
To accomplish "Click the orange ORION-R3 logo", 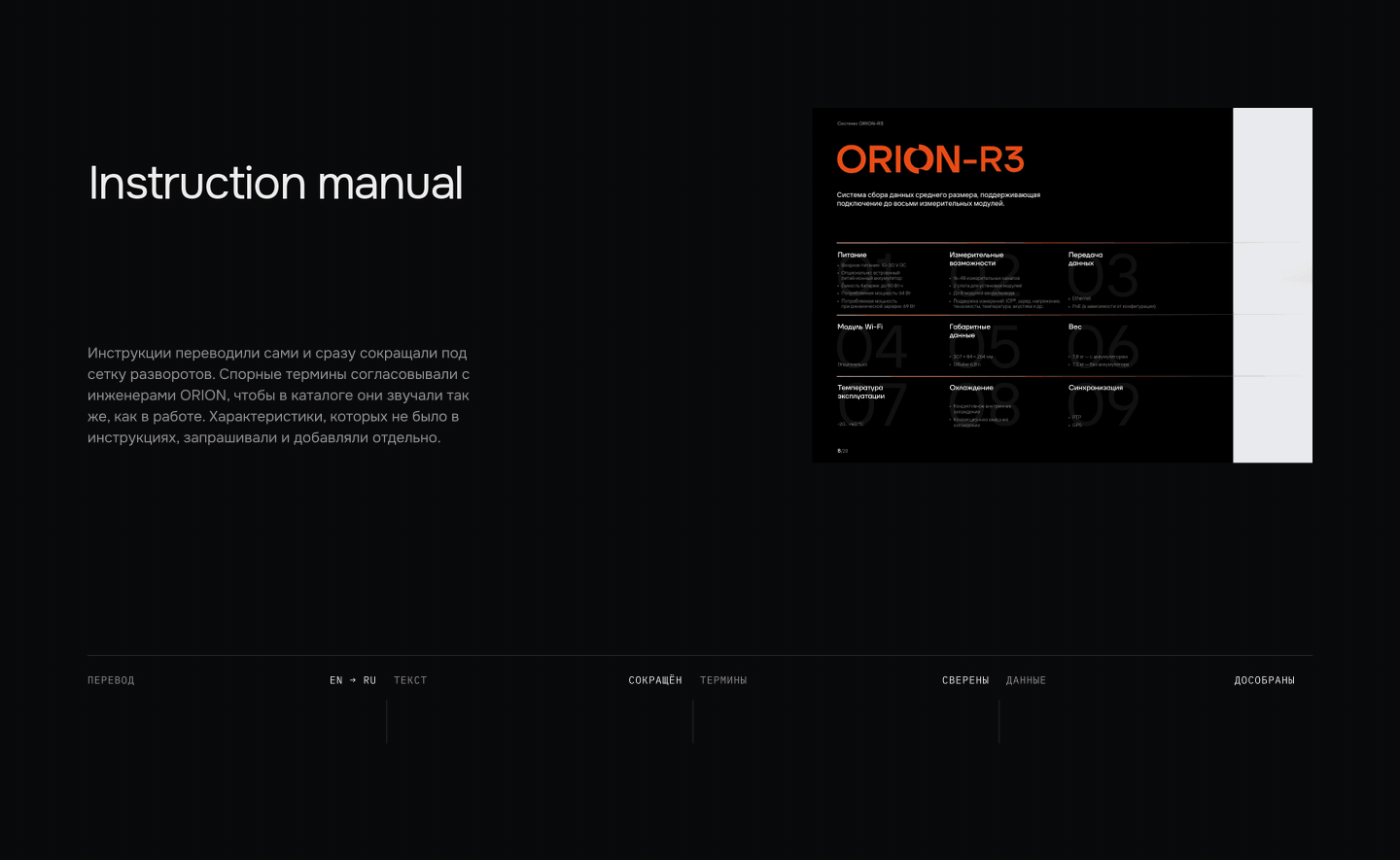I will [930, 159].
